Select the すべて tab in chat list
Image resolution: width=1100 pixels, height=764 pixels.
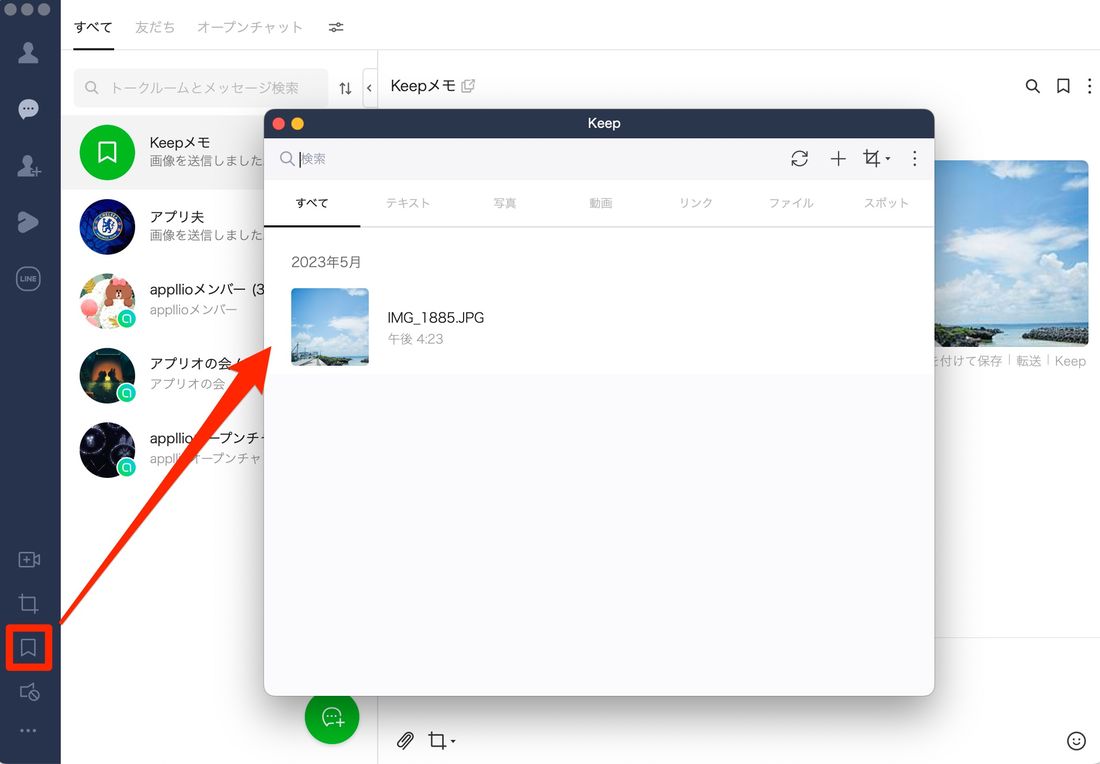93,27
